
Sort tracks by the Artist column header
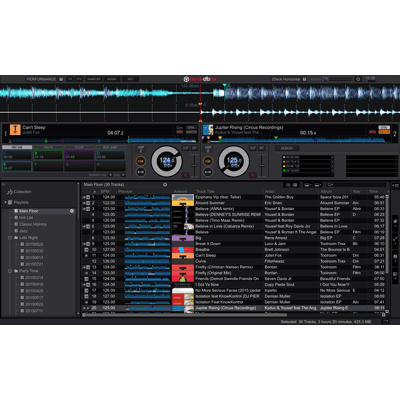click(269, 192)
